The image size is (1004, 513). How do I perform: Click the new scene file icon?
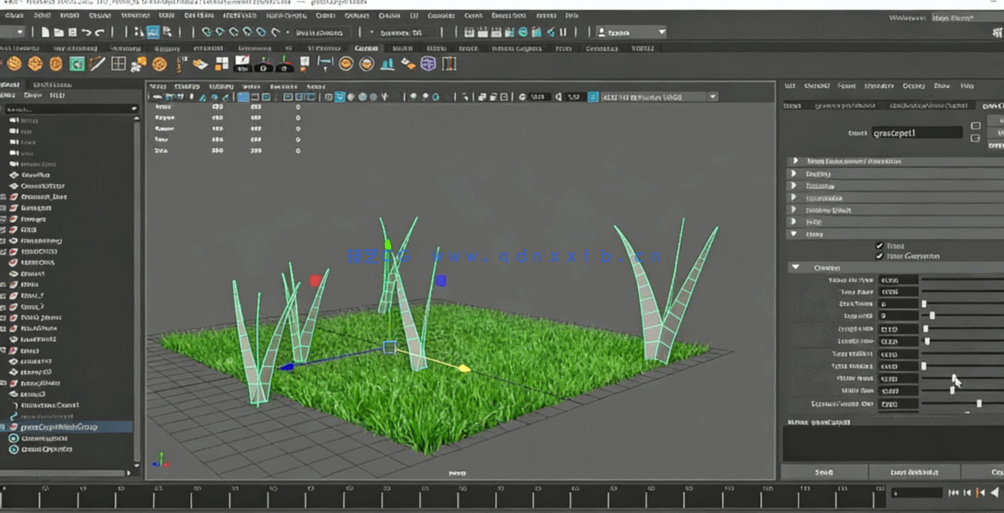coord(45,33)
